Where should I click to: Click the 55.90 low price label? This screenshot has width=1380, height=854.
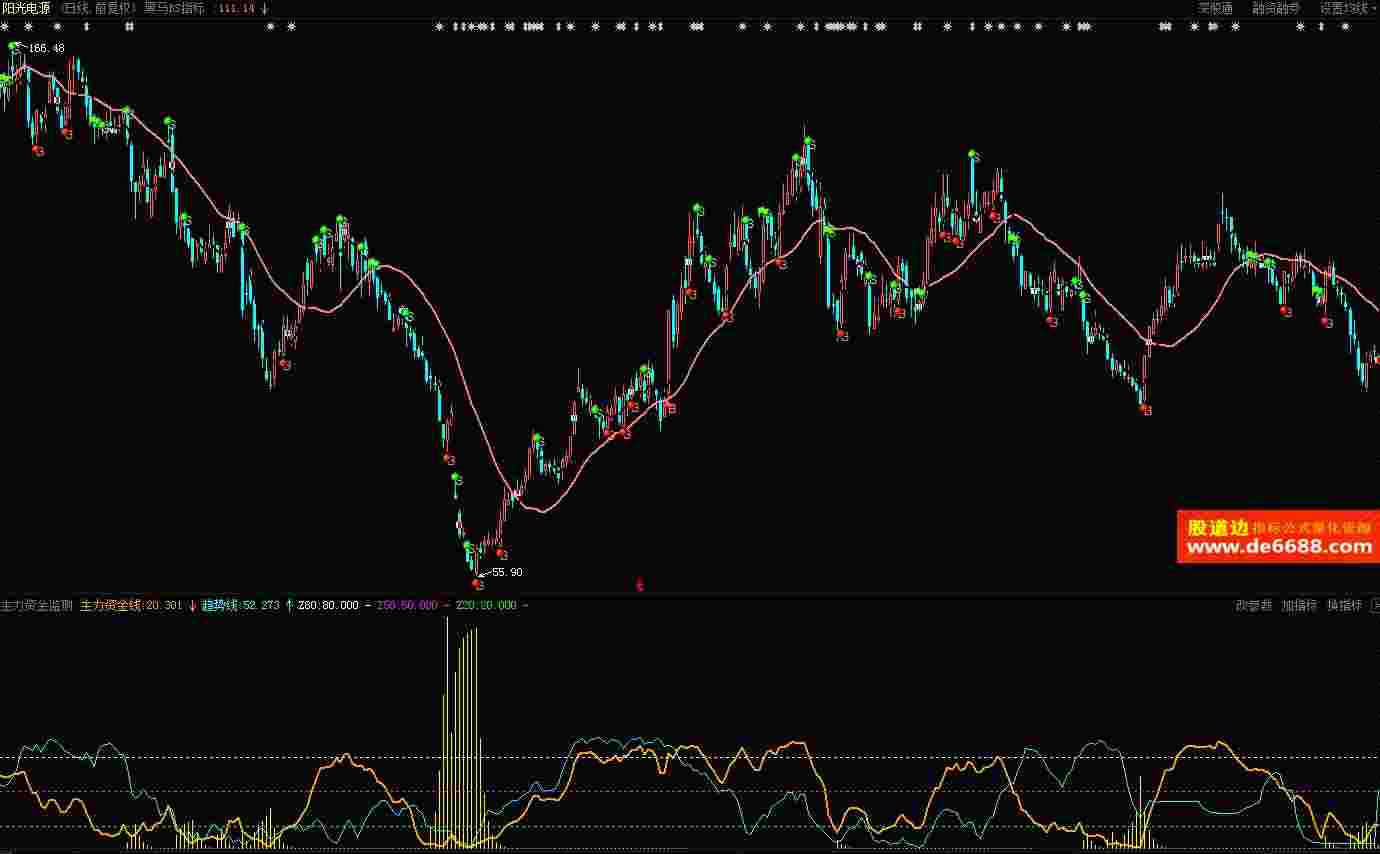coord(507,572)
